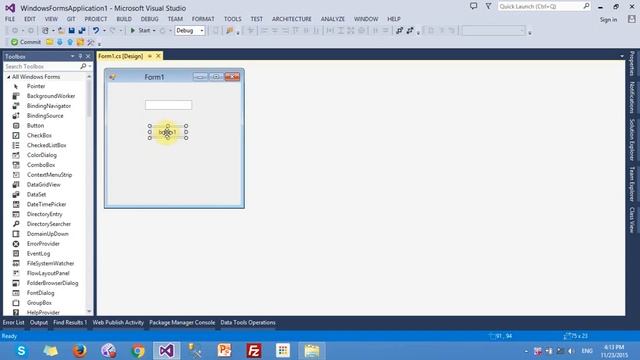Collapse the All Windows Forms group
Image resolution: width=640 pixels, height=360 pixels.
[9, 77]
